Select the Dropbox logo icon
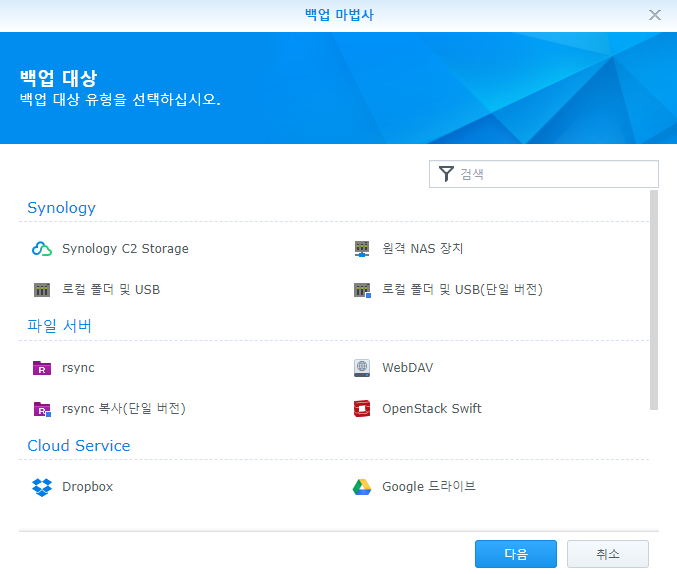Screen dimensions: 677x574 point(42,487)
